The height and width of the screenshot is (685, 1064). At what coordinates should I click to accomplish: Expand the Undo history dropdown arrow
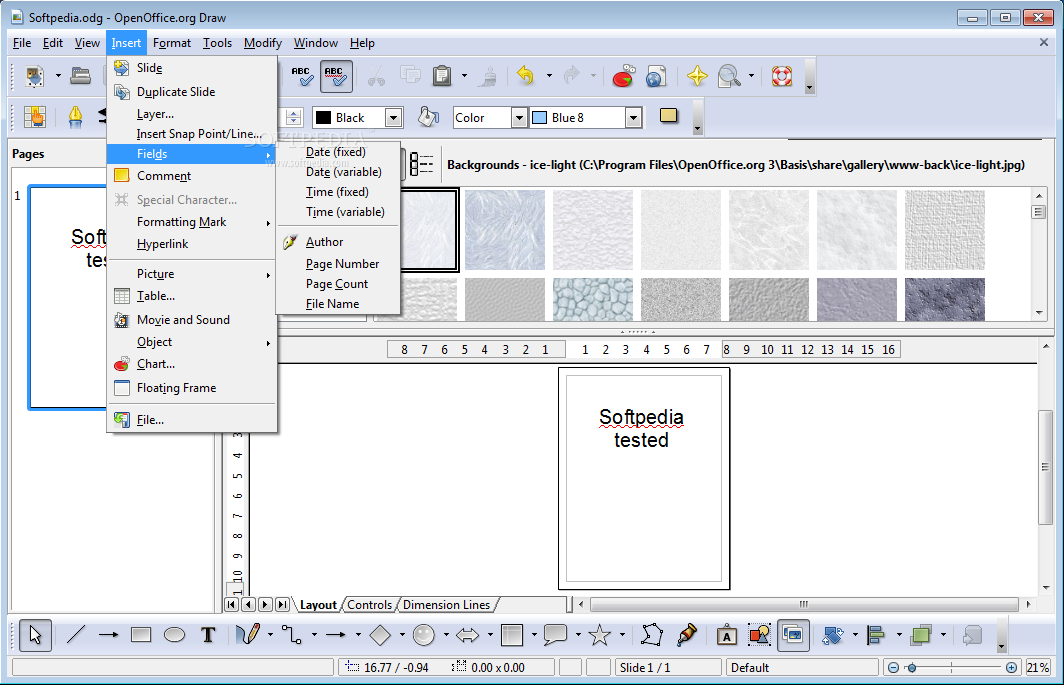point(549,75)
